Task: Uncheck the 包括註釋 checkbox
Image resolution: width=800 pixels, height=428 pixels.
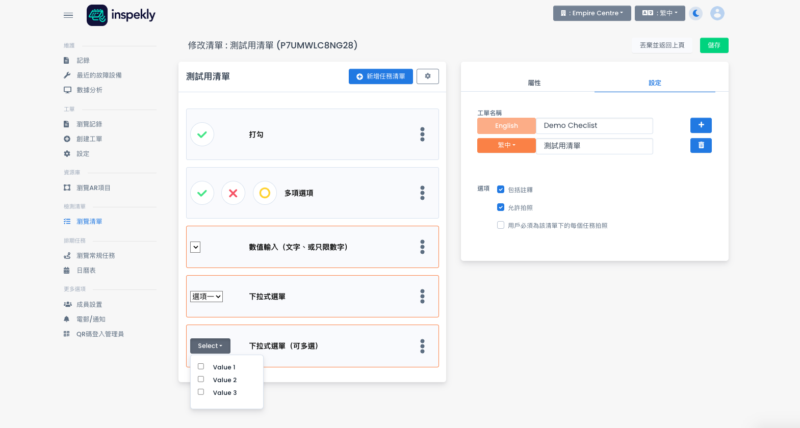Action: [501, 189]
